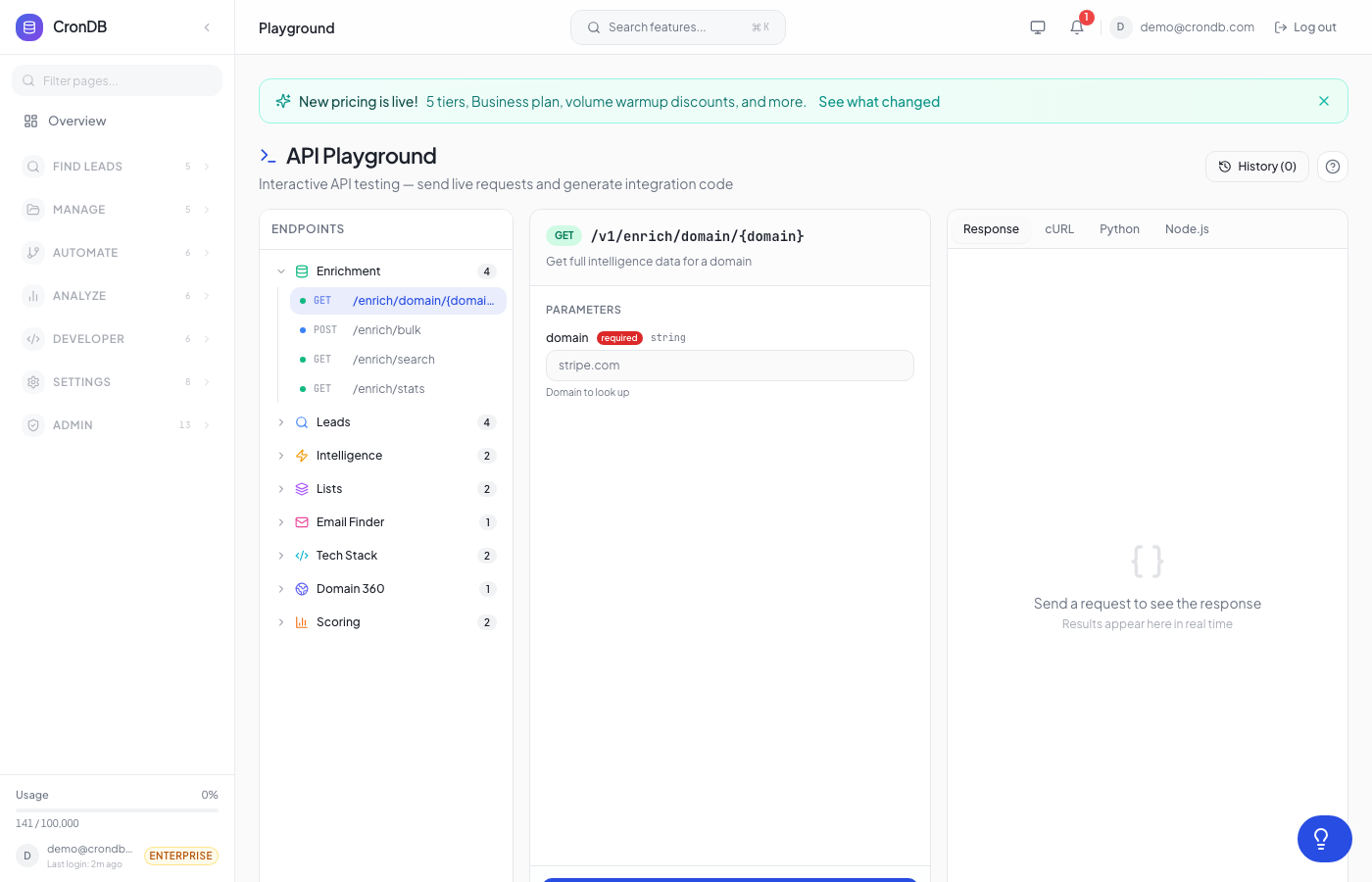Click the Tech Stack code icon

coord(302,556)
